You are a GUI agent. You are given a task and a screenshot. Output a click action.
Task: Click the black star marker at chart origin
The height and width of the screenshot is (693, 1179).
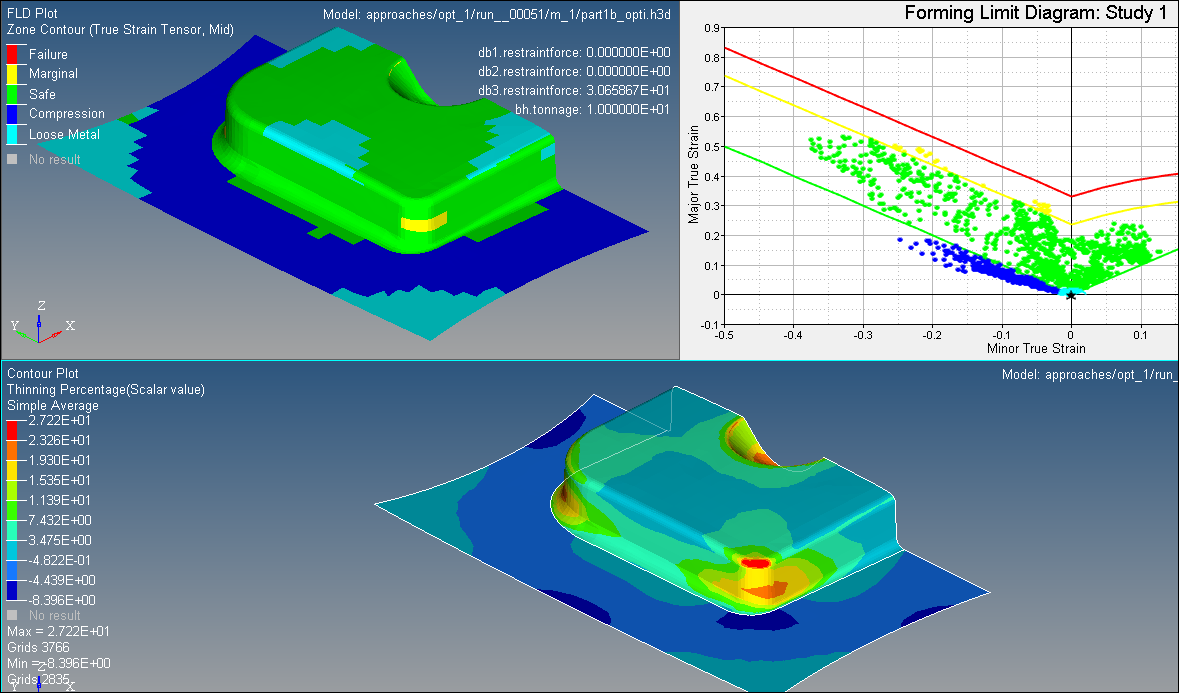[x=1071, y=296]
